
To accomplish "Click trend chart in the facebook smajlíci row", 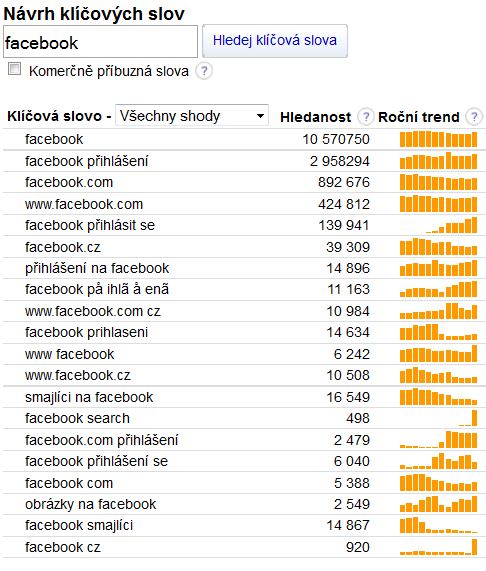I will [438, 525].
